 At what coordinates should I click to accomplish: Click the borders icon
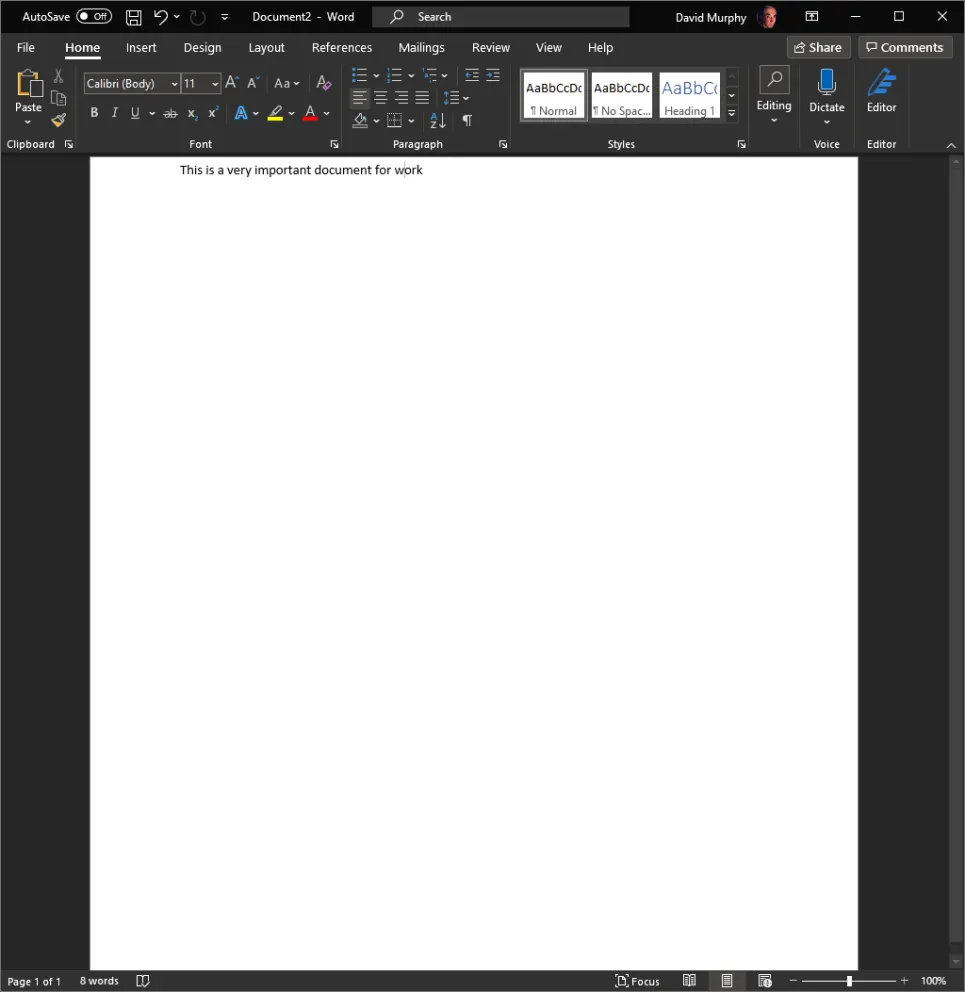click(x=394, y=120)
